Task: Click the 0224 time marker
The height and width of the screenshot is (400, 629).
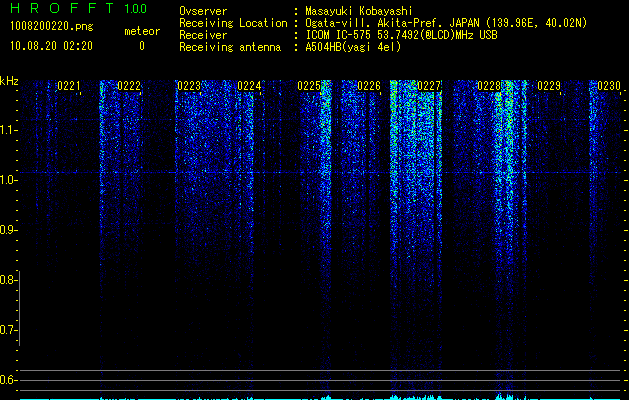Action: tap(249, 86)
